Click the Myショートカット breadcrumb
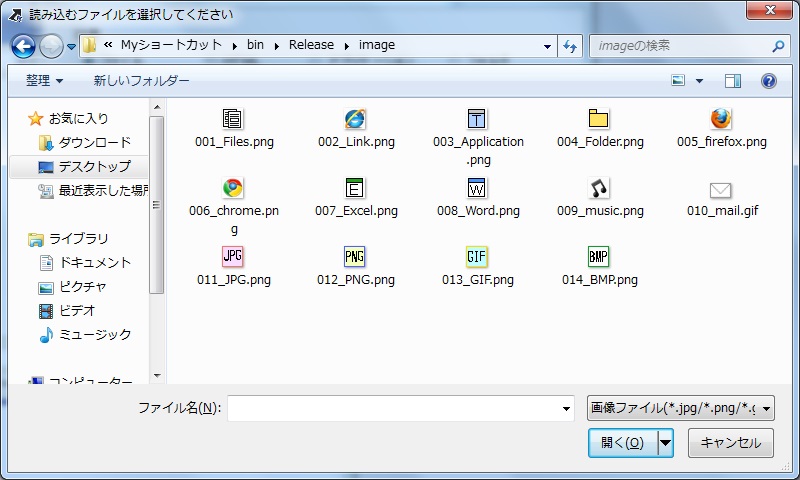Screen dimensions: 800x480 pos(171,45)
